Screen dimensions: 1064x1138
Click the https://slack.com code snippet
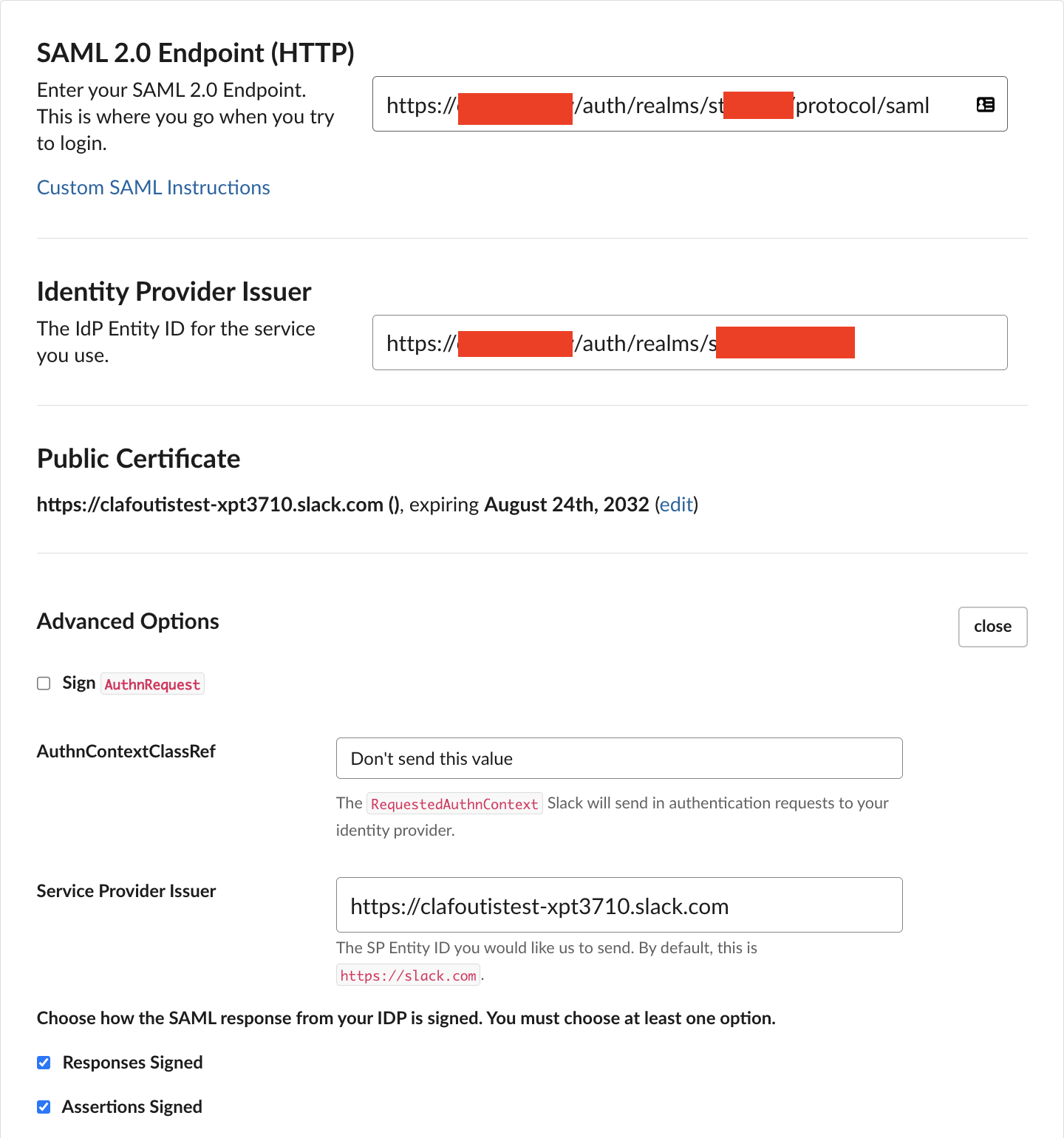[x=408, y=975]
